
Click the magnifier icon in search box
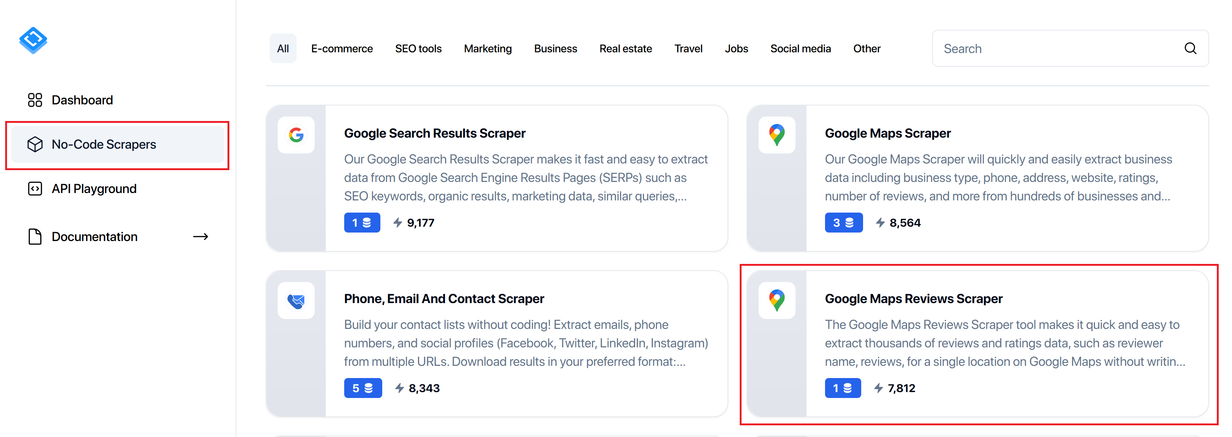(1190, 48)
